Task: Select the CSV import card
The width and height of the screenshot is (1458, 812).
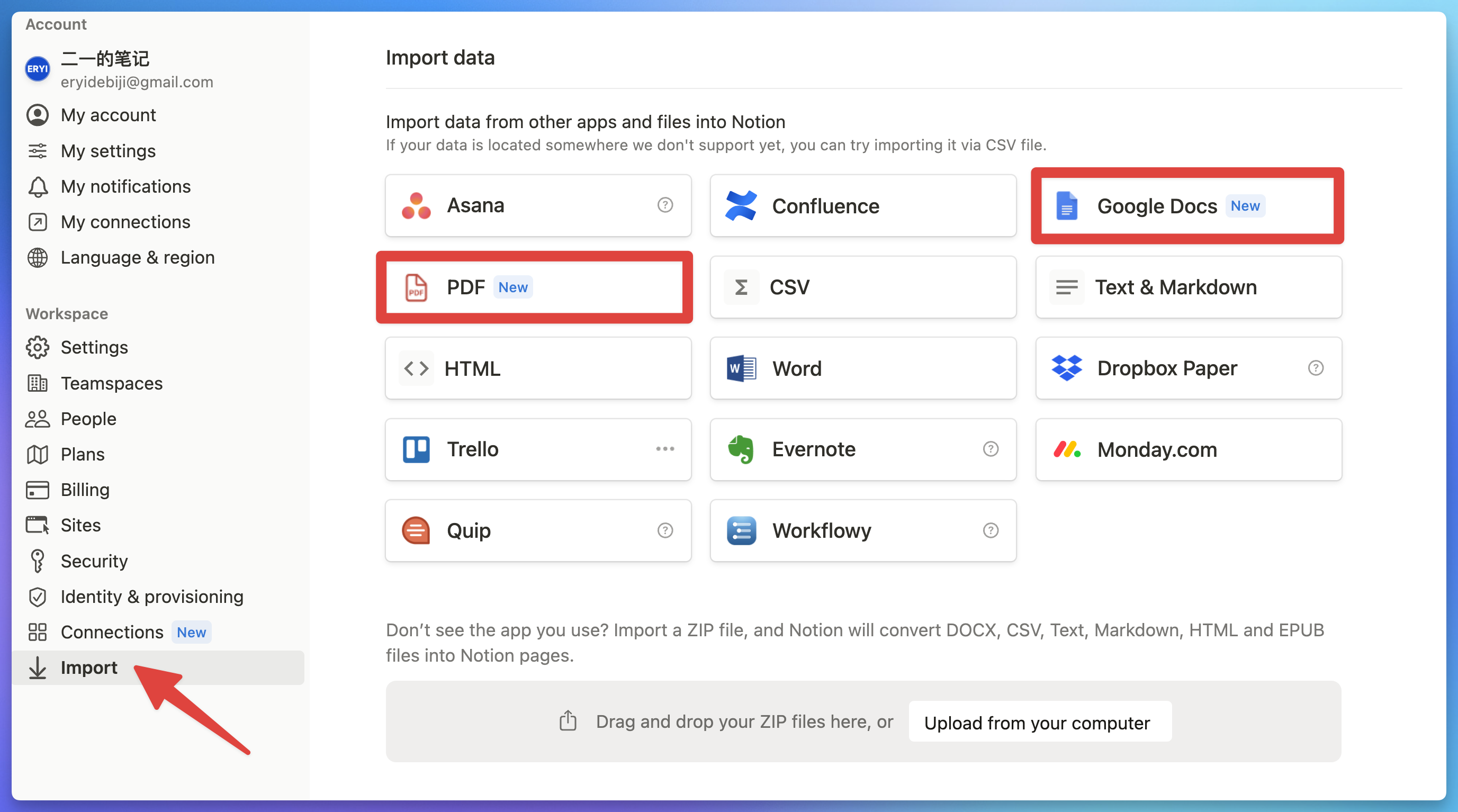Action: pyautogui.click(x=862, y=287)
